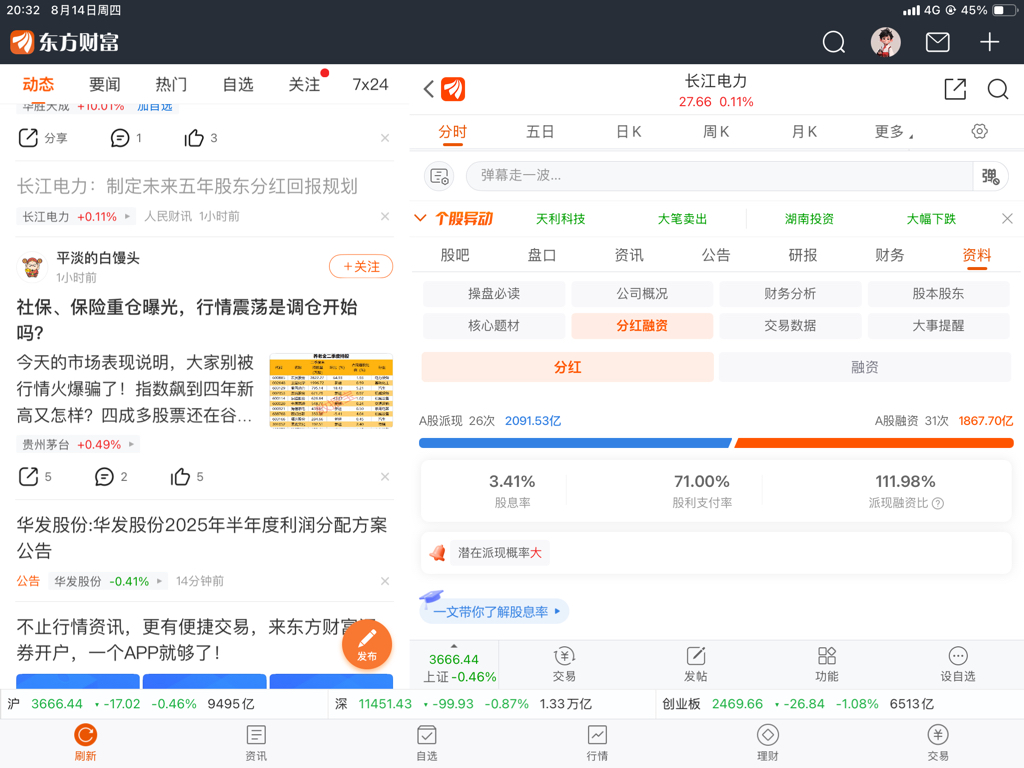The width and height of the screenshot is (1024, 768).
Task: Dismiss the 长江电力 news item
Action: pyautogui.click(x=385, y=216)
